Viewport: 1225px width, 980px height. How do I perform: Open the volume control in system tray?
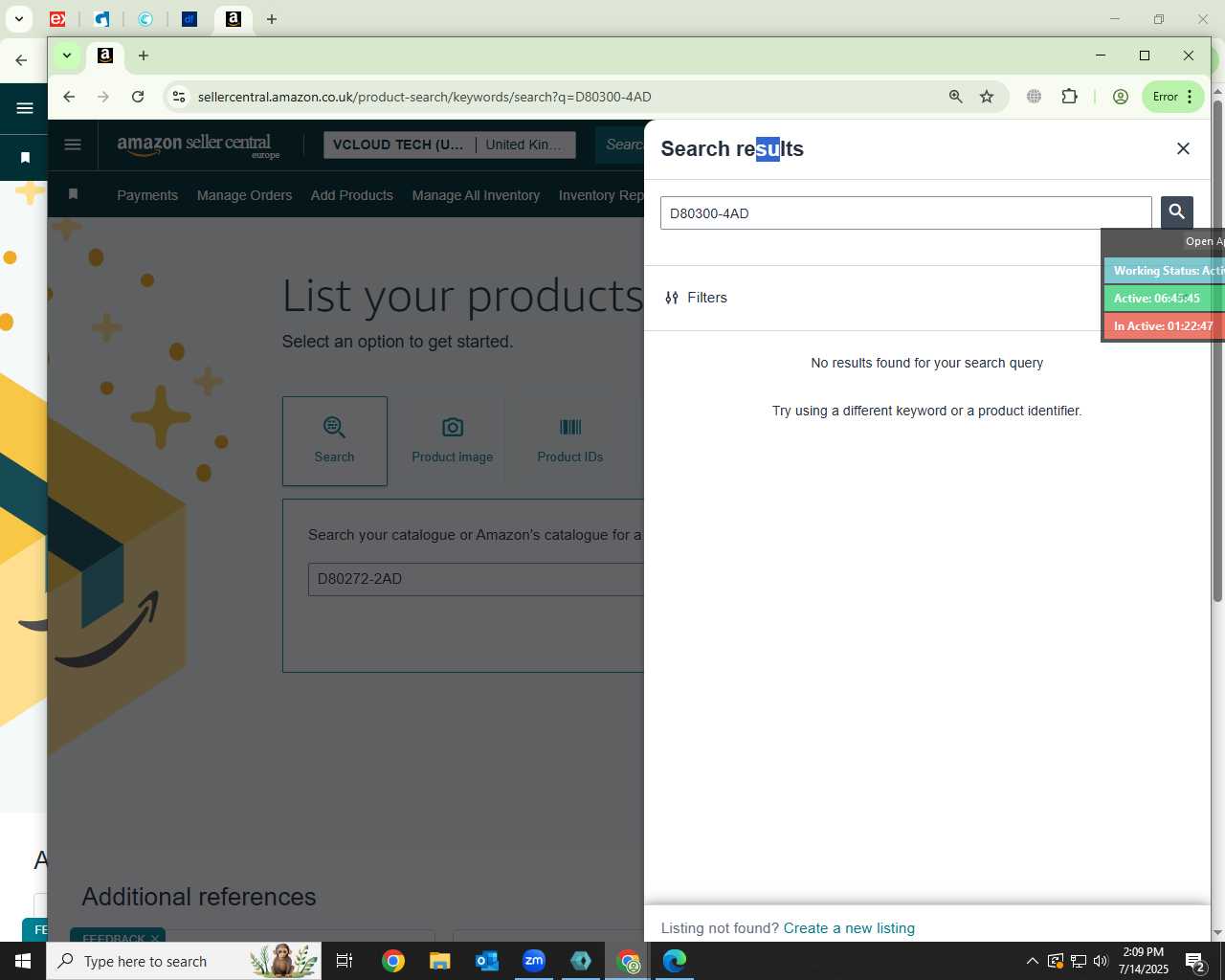(1101, 961)
